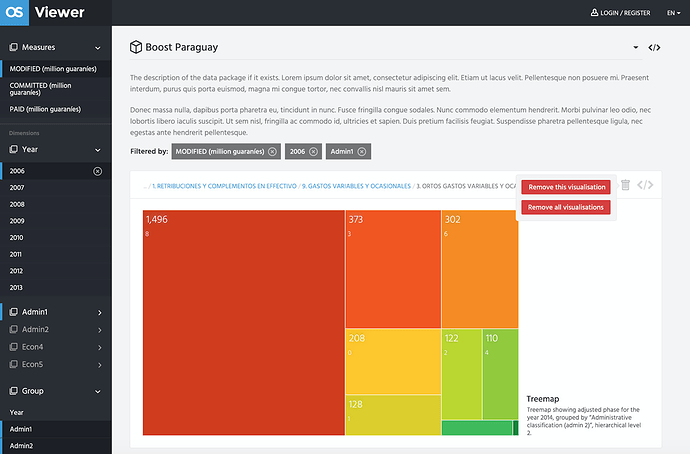Click the Remove this visualisation button
Image resolution: width=690 pixels, height=454 pixels.
(x=566, y=187)
